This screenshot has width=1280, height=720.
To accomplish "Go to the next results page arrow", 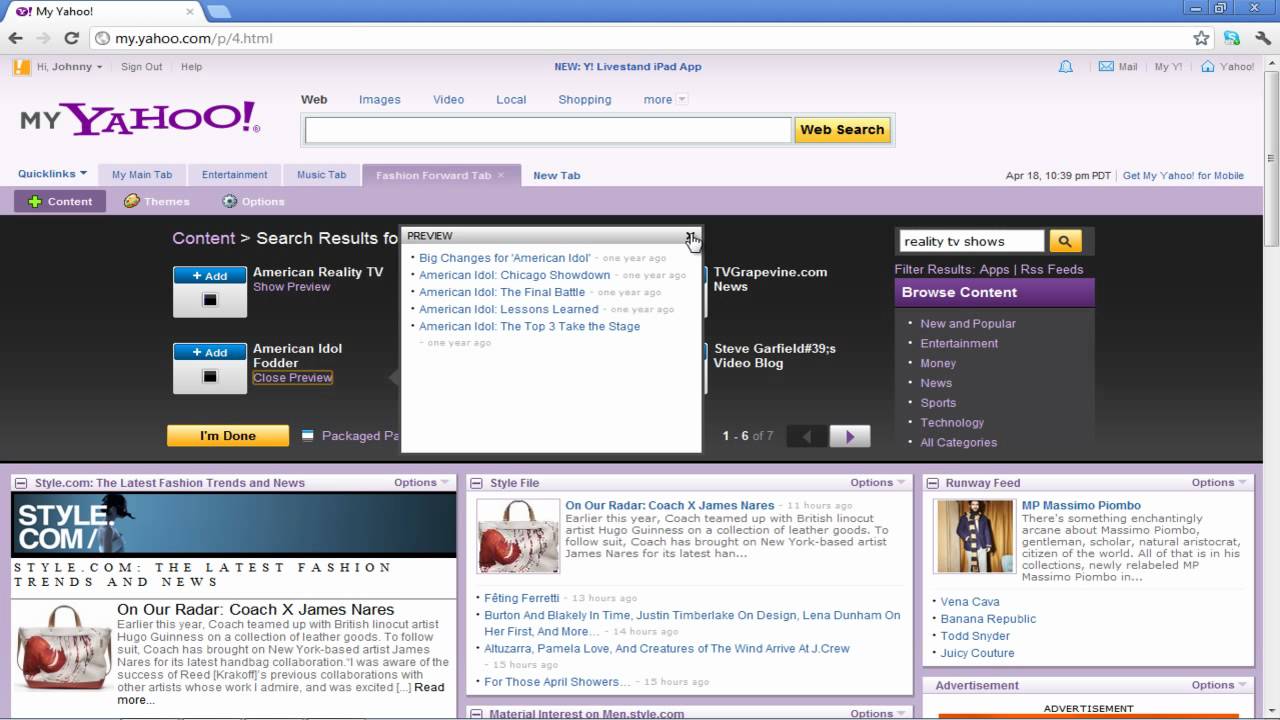I will (x=850, y=436).
